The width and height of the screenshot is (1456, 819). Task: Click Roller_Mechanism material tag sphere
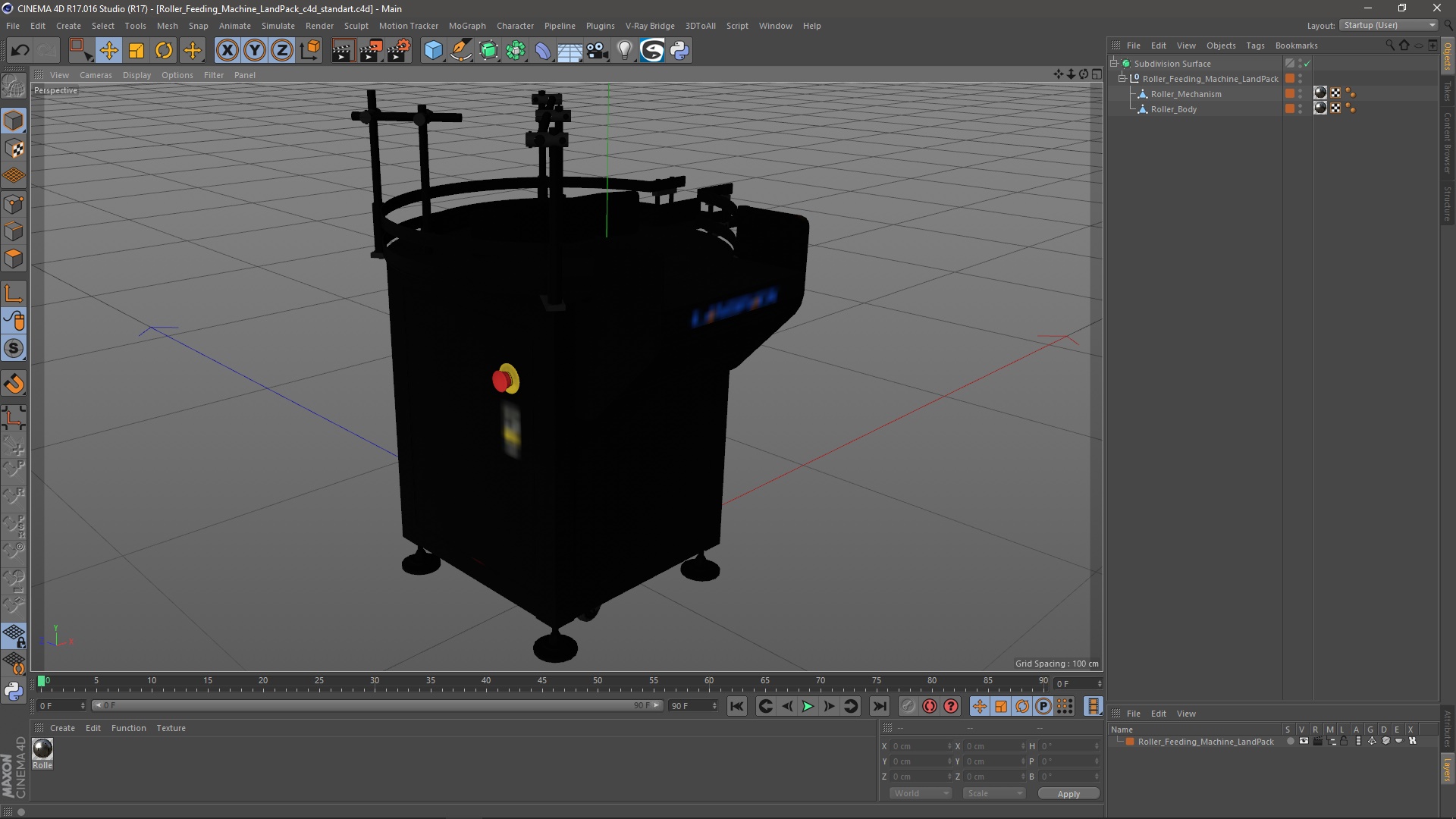(1320, 93)
